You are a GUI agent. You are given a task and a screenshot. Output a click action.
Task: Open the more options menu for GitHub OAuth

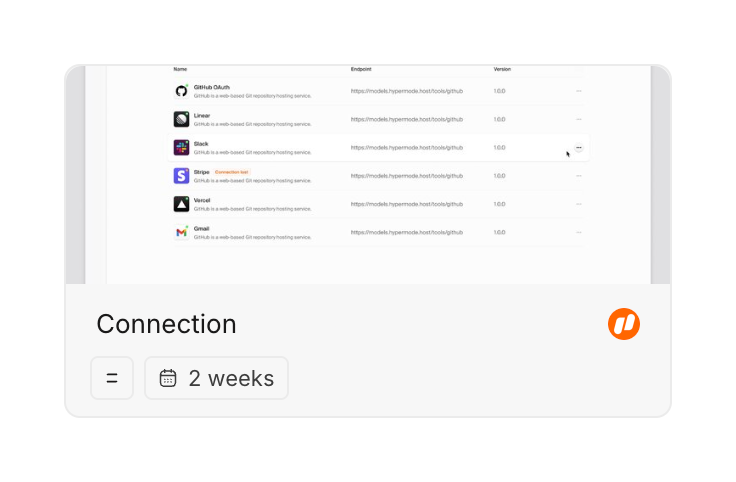578,91
